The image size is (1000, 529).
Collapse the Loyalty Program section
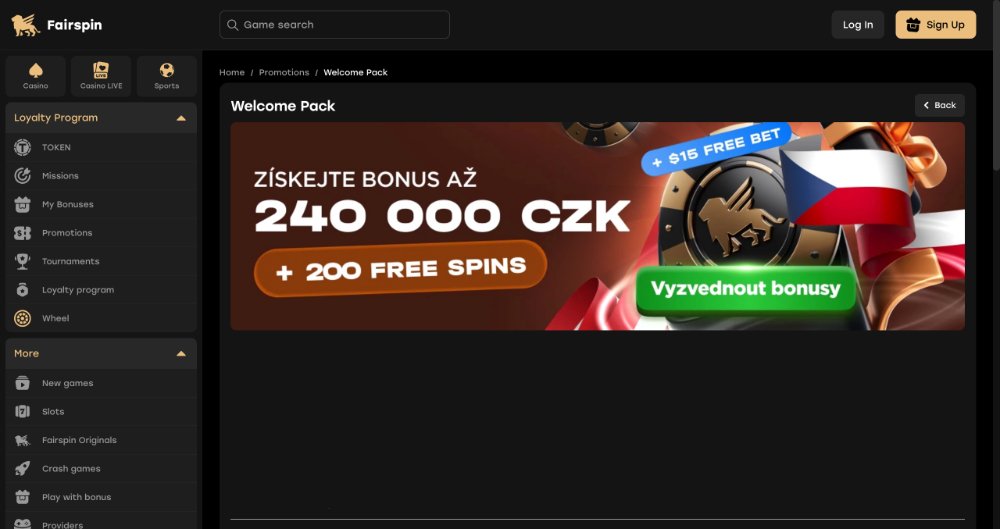pos(181,118)
